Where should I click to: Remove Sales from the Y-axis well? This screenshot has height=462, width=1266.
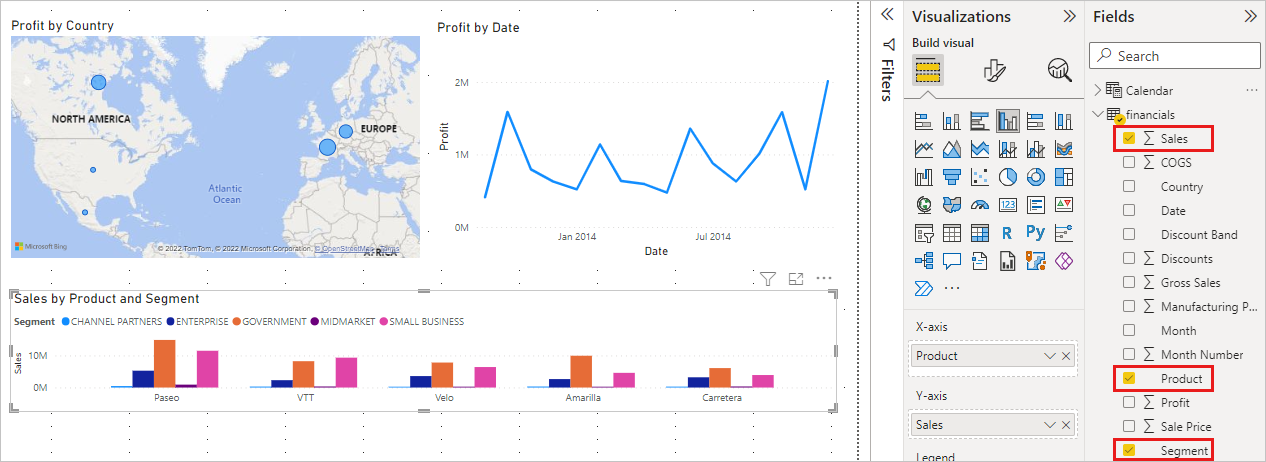tap(1066, 425)
